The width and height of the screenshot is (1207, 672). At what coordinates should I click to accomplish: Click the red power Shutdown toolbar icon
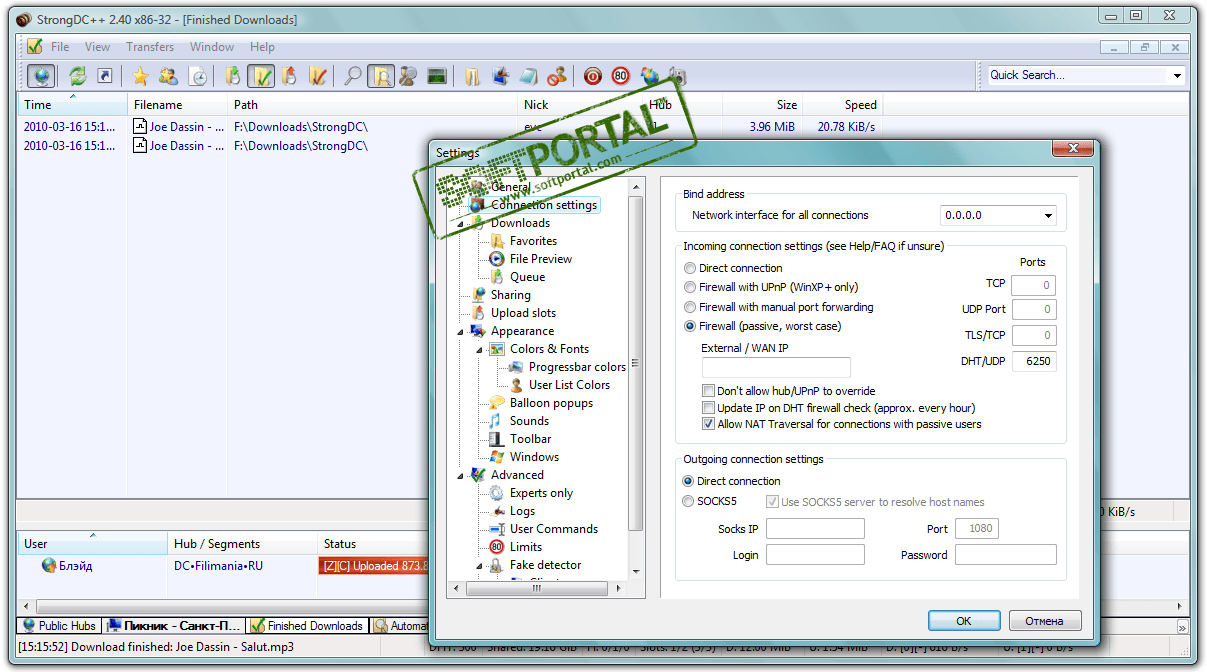[593, 75]
